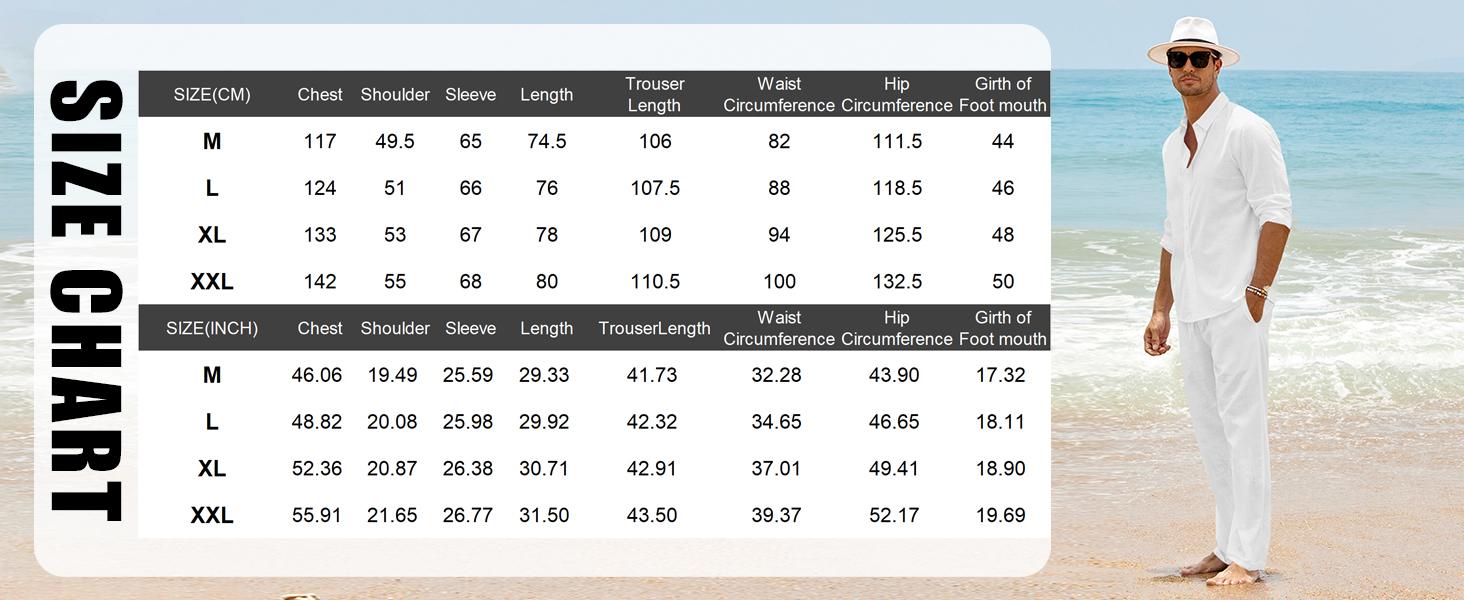The width and height of the screenshot is (1464, 600).
Task: Click the hip value 43.90
Action: click(894, 375)
